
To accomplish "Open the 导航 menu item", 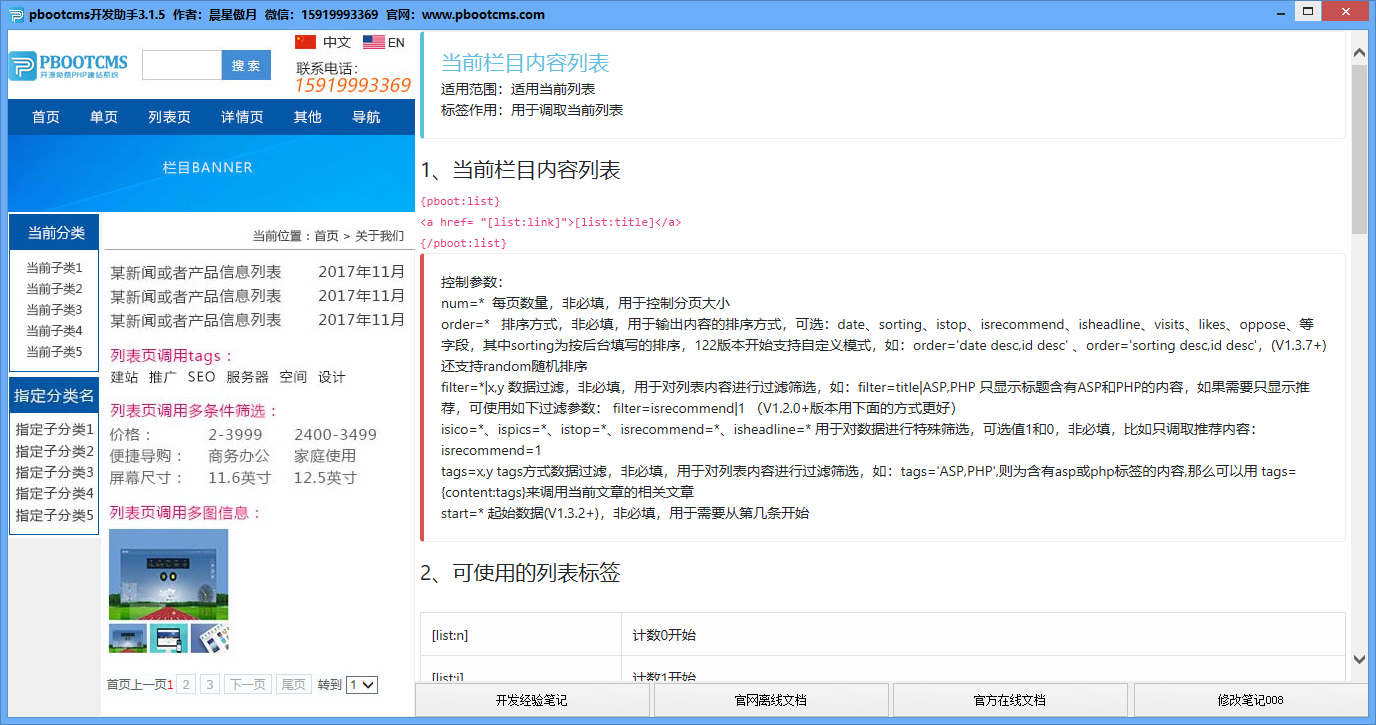I will [x=366, y=117].
